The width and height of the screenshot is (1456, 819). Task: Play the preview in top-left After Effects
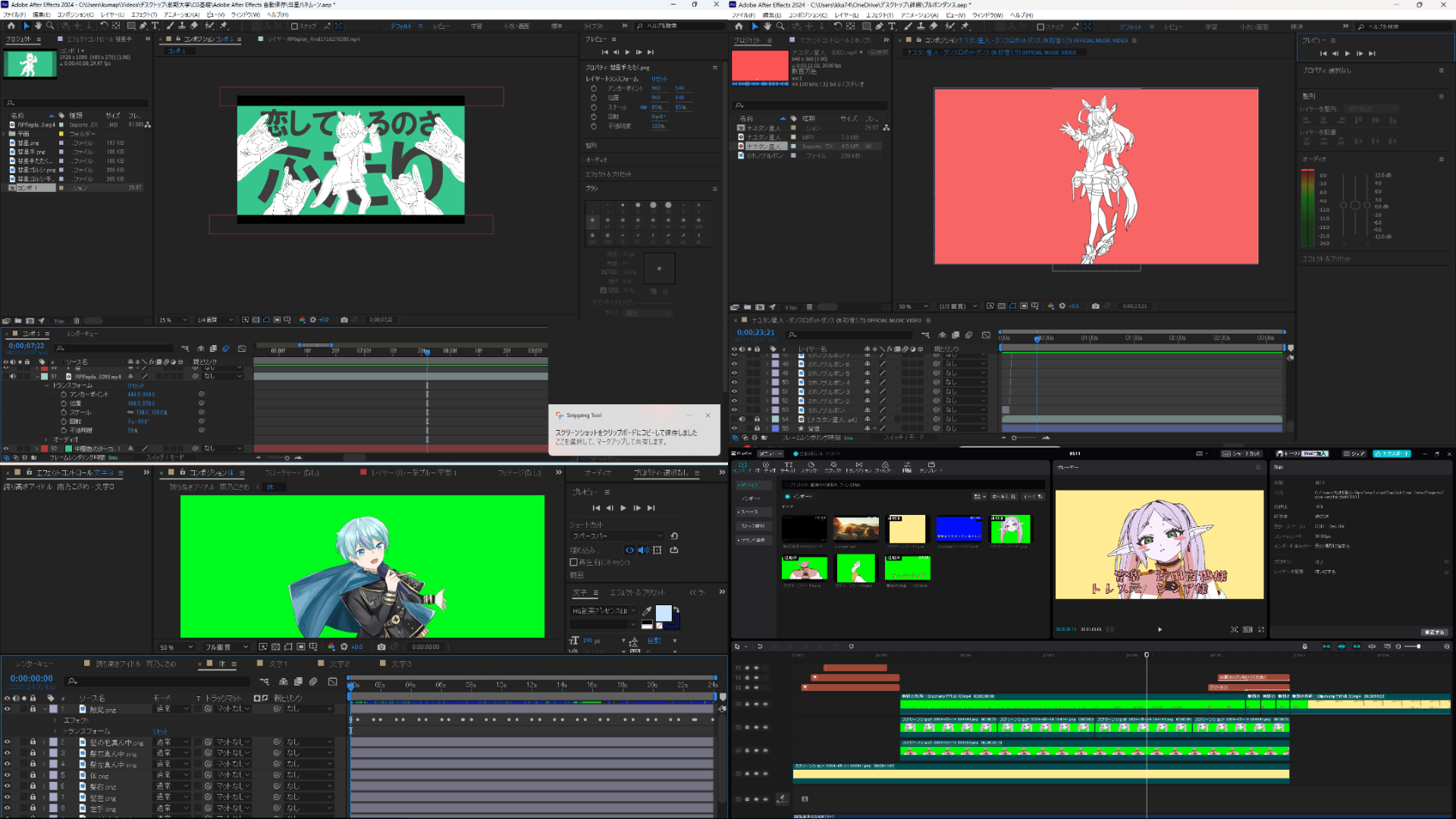point(627,52)
